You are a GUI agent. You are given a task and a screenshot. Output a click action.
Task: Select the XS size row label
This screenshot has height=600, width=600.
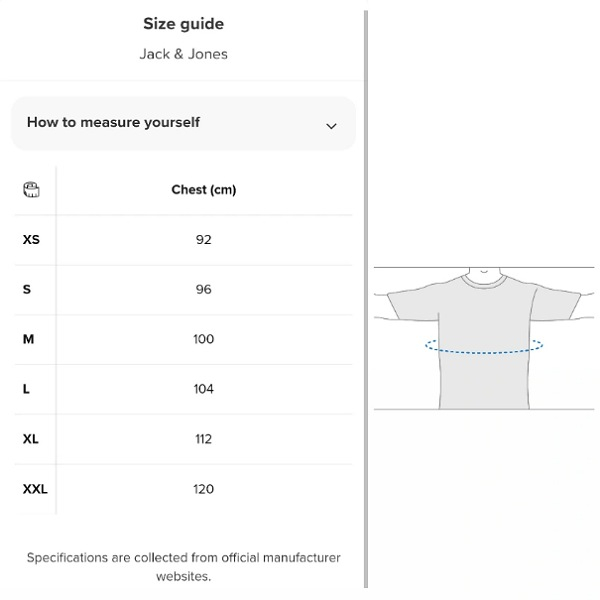click(31, 240)
